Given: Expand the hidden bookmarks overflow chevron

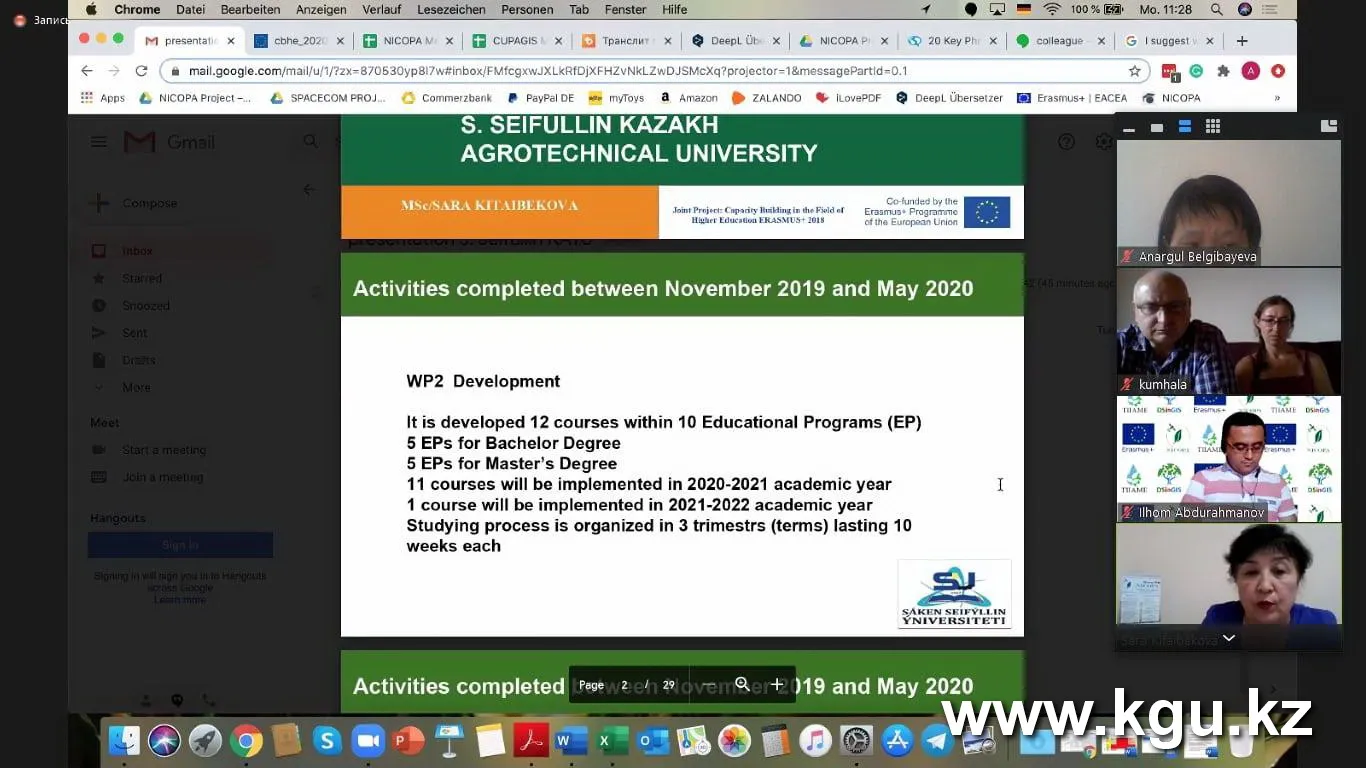Looking at the screenshot, I should point(1277,98).
